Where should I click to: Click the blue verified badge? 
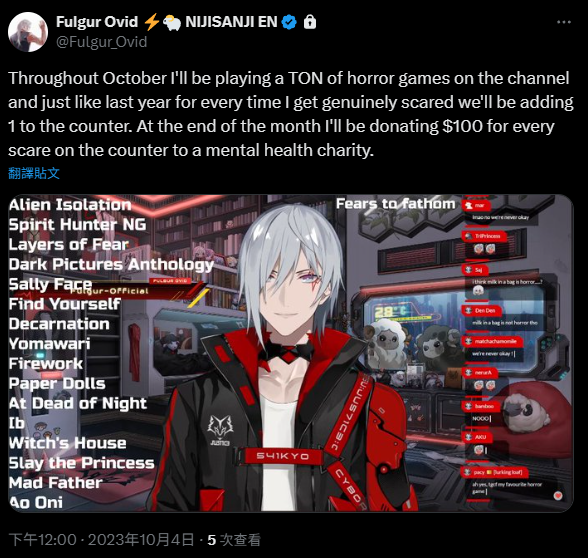click(x=289, y=22)
